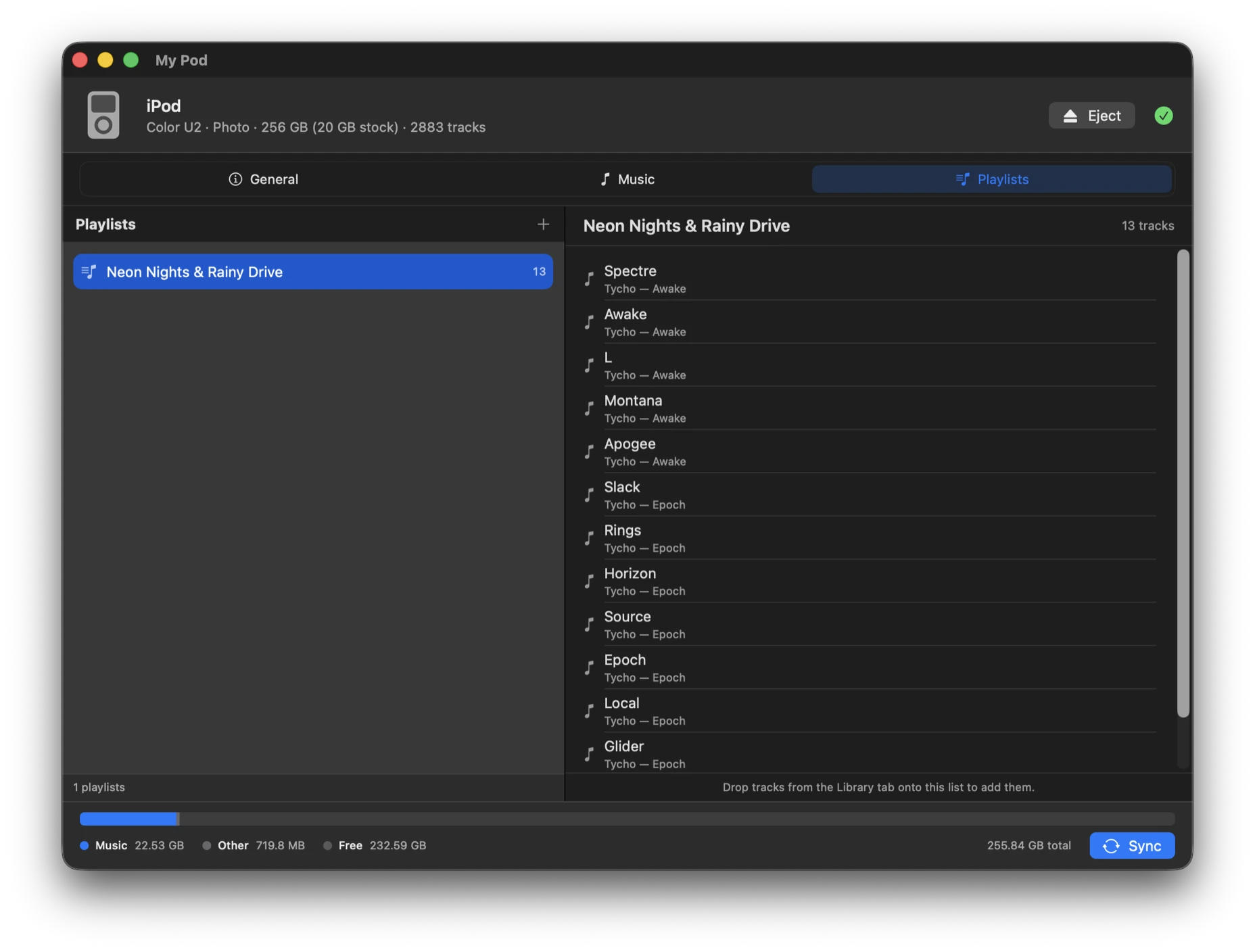Click the Neon Nights & Rainy Drive heading
The height and width of the screenshot is (952, 1255).
pos(686,226)
